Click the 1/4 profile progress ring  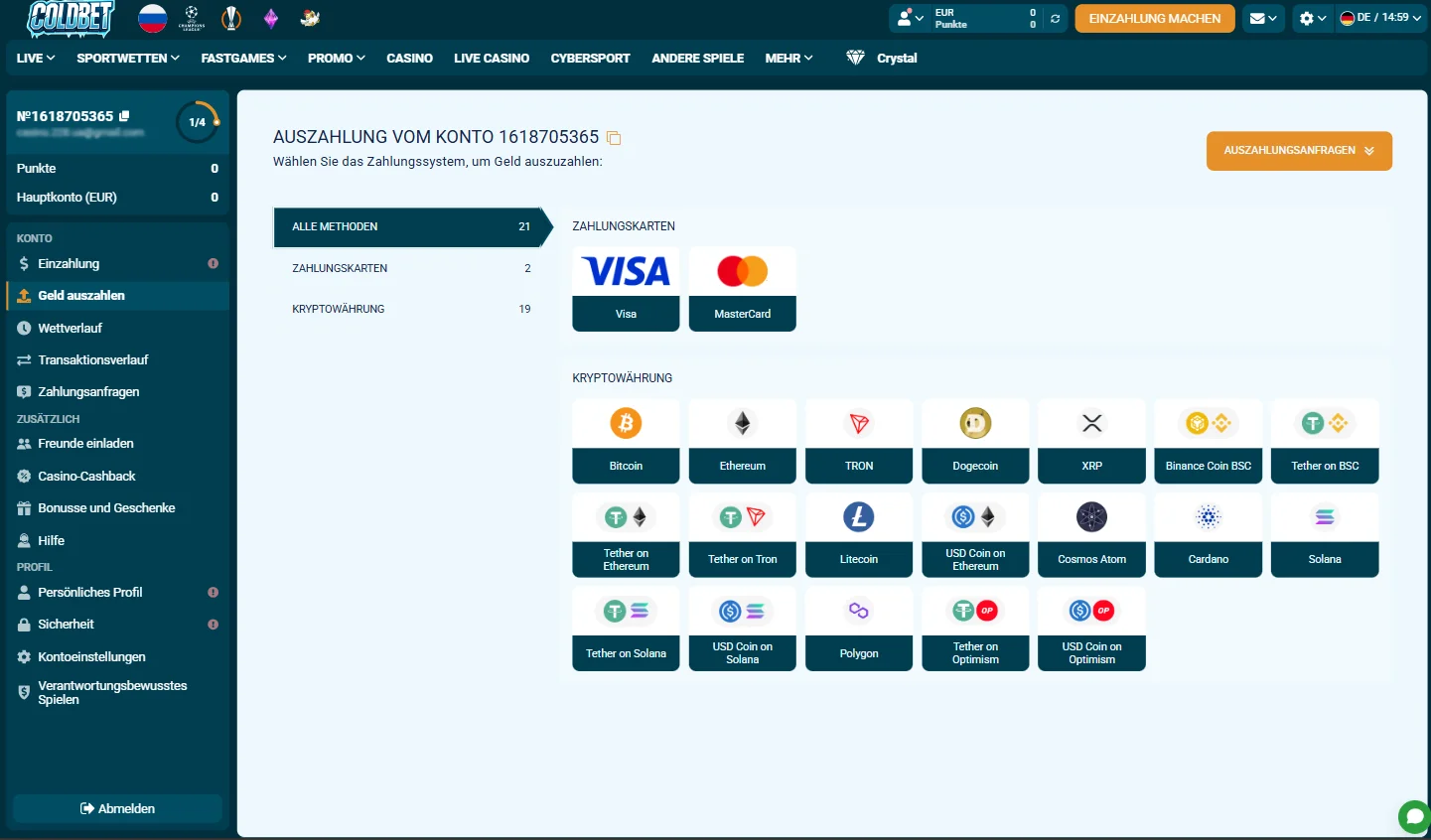(x=198, y=122)
